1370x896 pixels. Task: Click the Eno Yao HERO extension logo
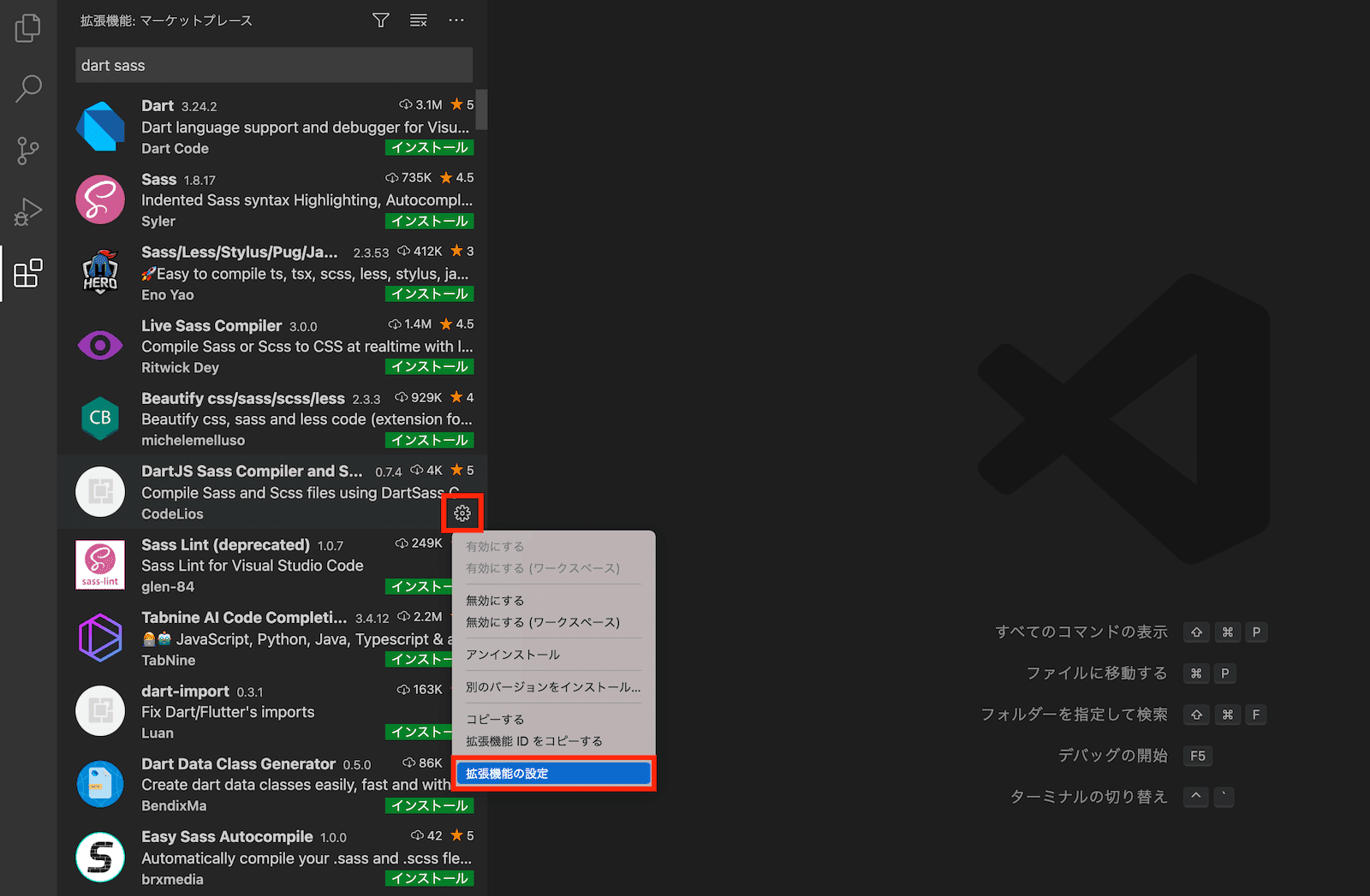coord(100,272)
